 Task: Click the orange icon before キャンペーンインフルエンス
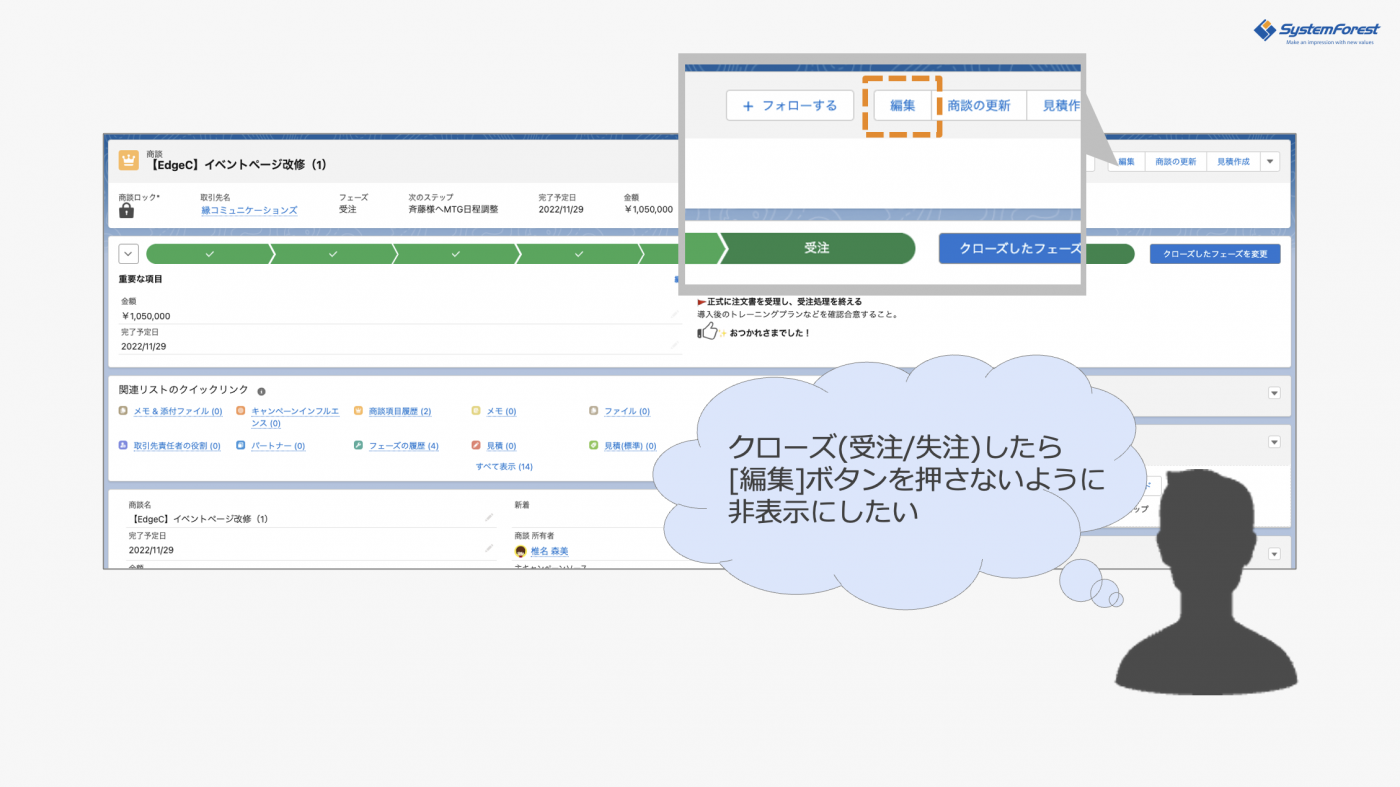click(x=241, y=410)
